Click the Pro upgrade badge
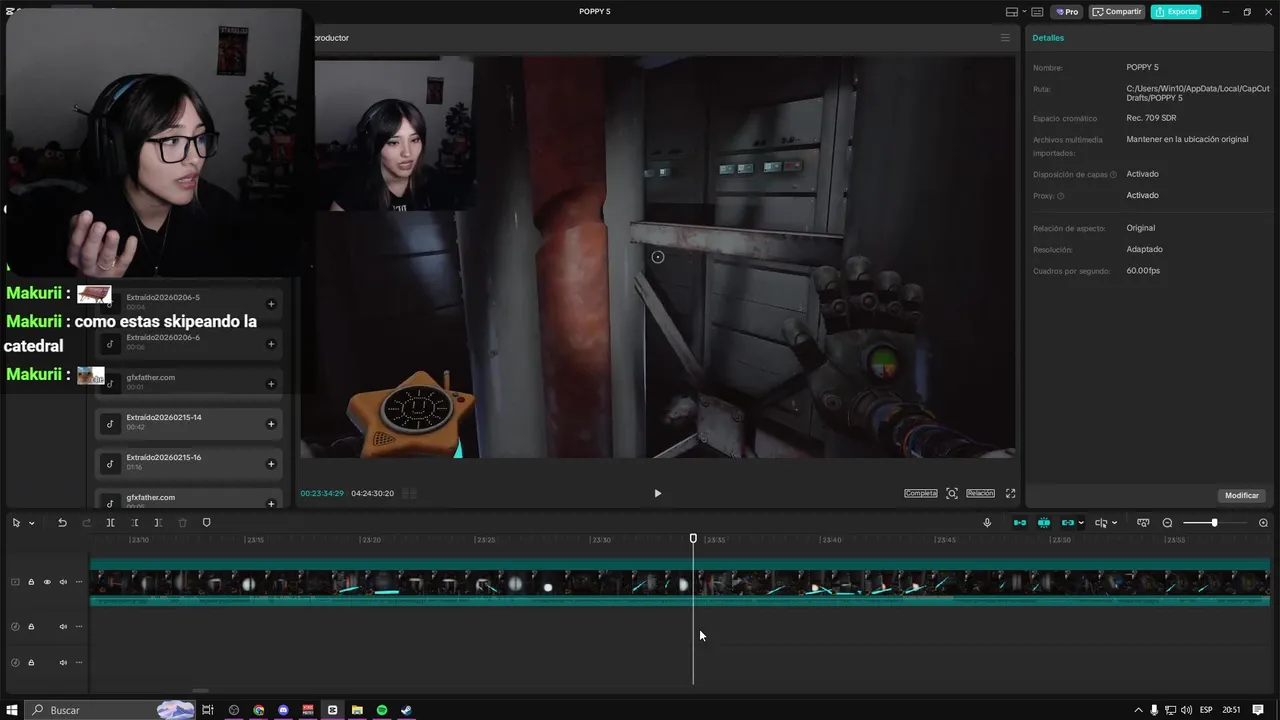Image resolution: width=1280 pixels, height=720 pixels. click(x=1065, y=12)
